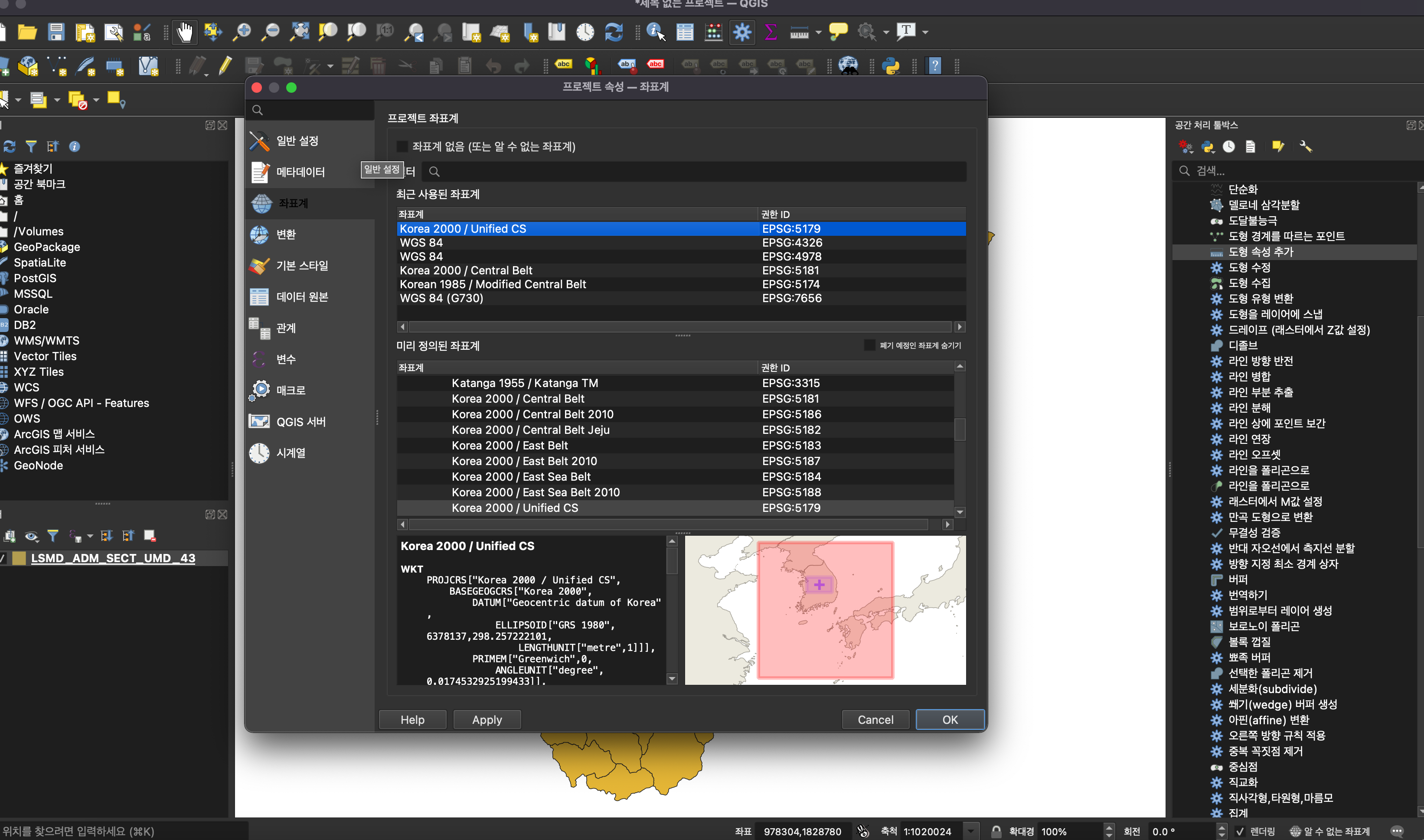Open the text annotation tool dropdown arrow

(925, 32)
